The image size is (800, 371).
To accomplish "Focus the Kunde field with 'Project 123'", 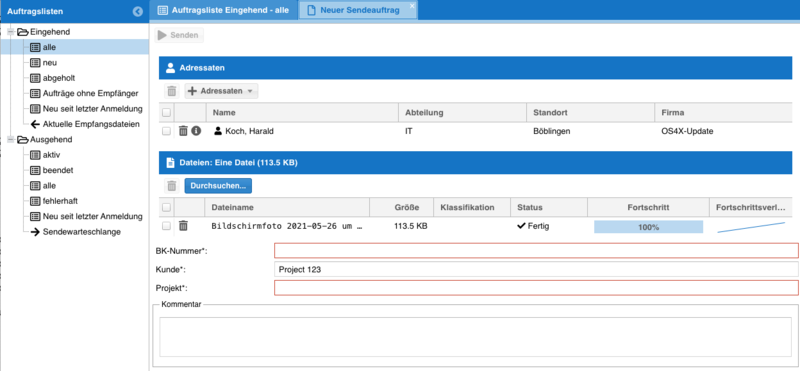I will [536, 269].
